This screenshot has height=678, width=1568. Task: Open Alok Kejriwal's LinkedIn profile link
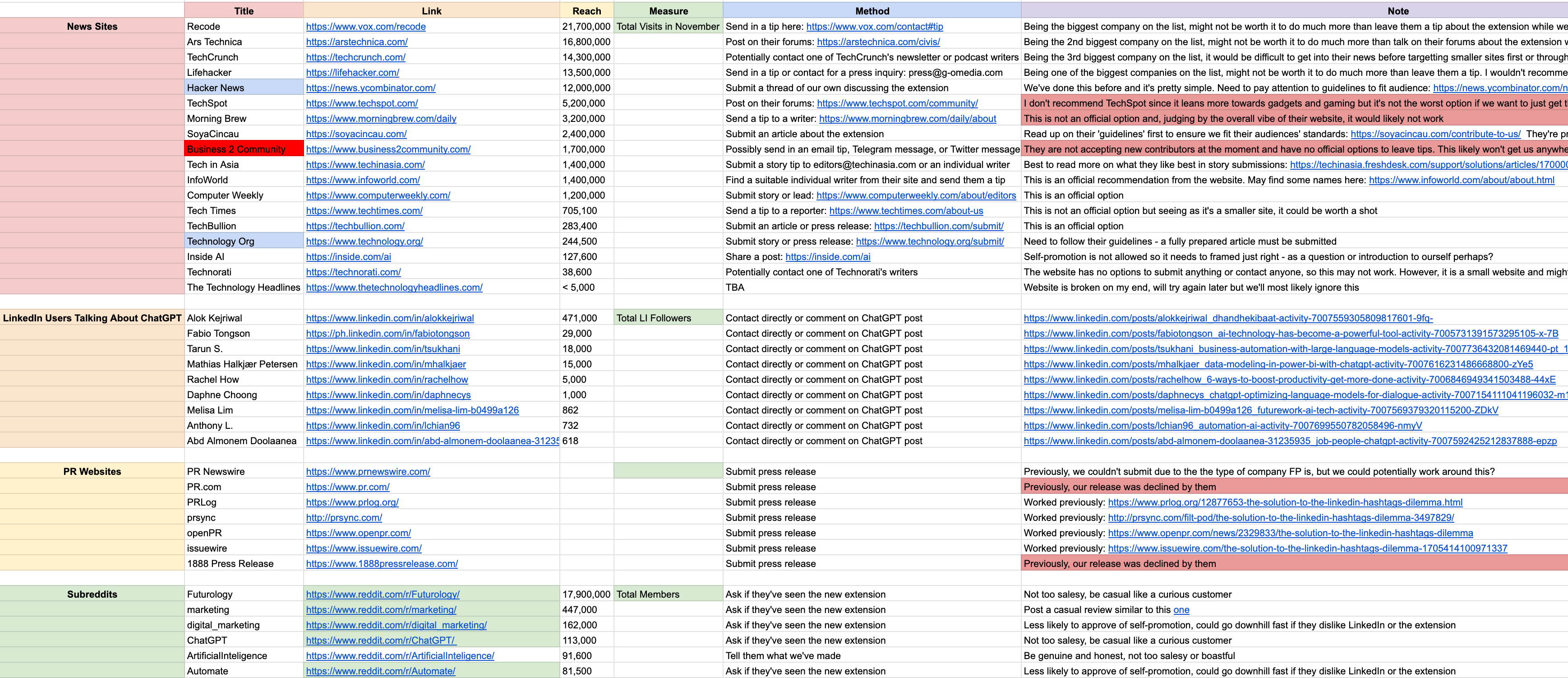tap(390, 318)
